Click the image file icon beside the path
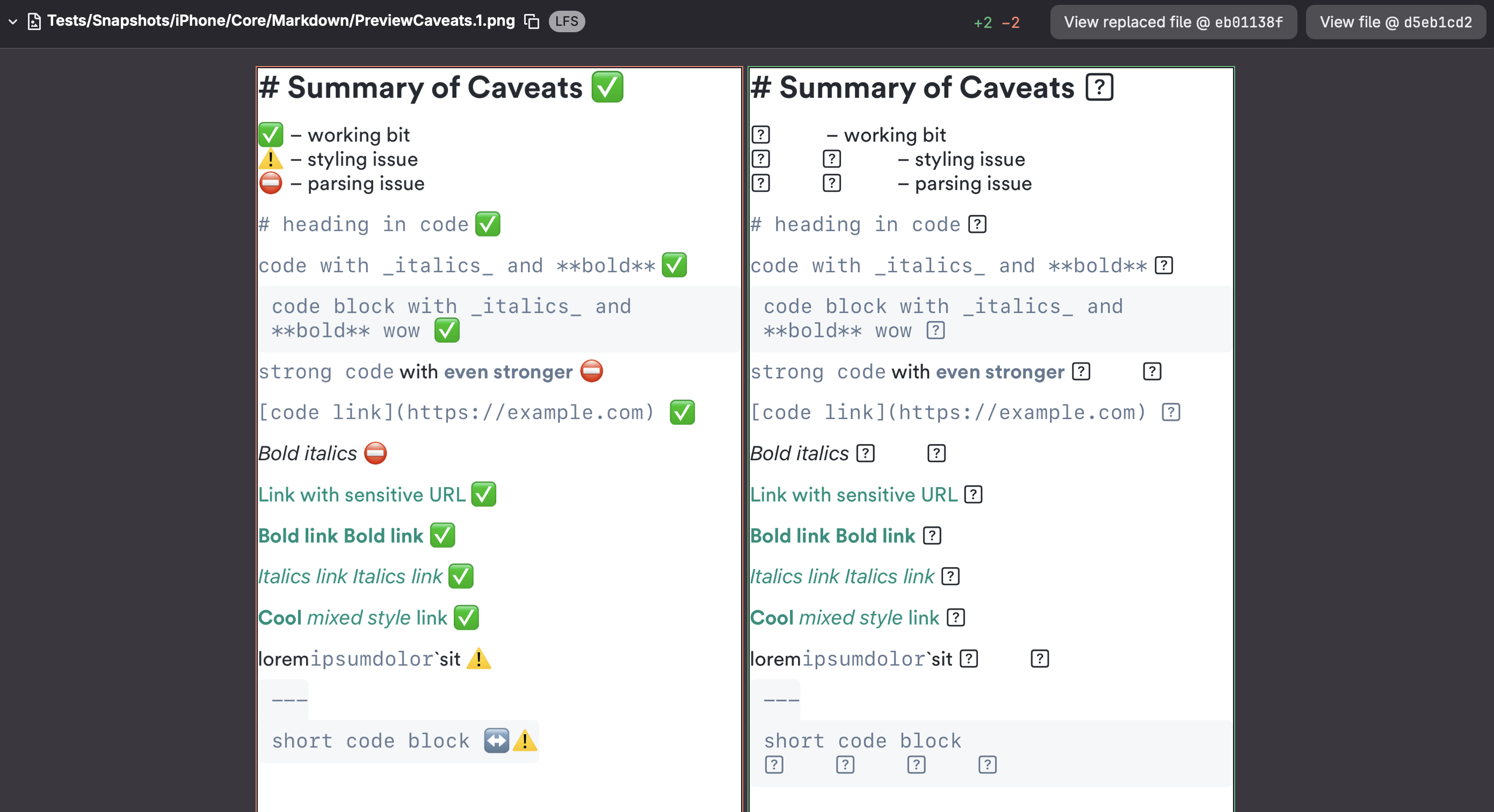This screenshot has width=1494, height=812. click(x=34, y=22)
